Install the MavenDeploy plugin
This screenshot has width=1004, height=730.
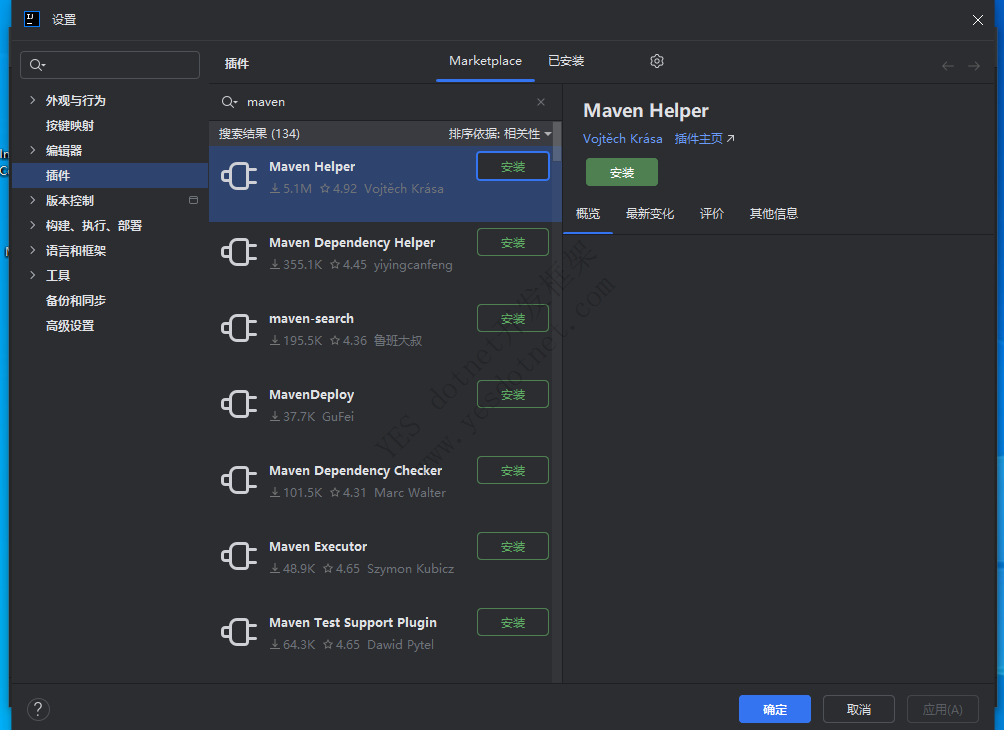coord(513,394)
